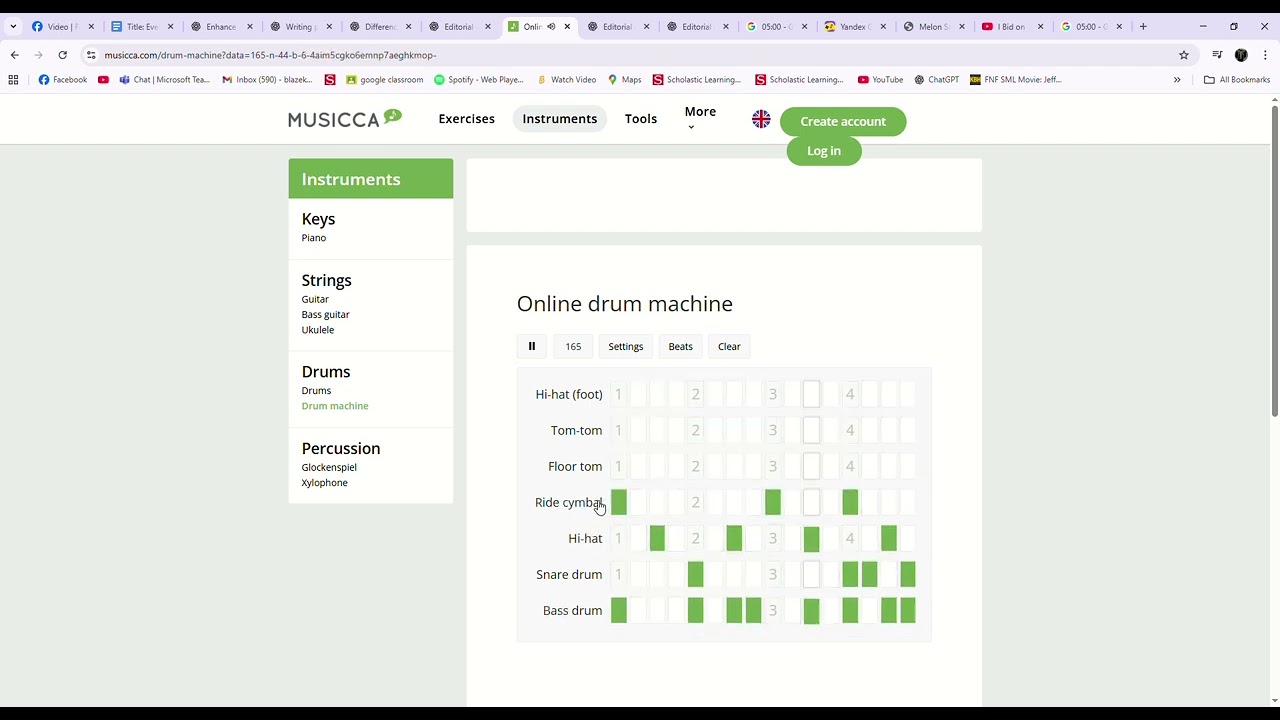Open the Chrome three-dot menu
Screen dimensions: 1280x720
coord(1265,55)
